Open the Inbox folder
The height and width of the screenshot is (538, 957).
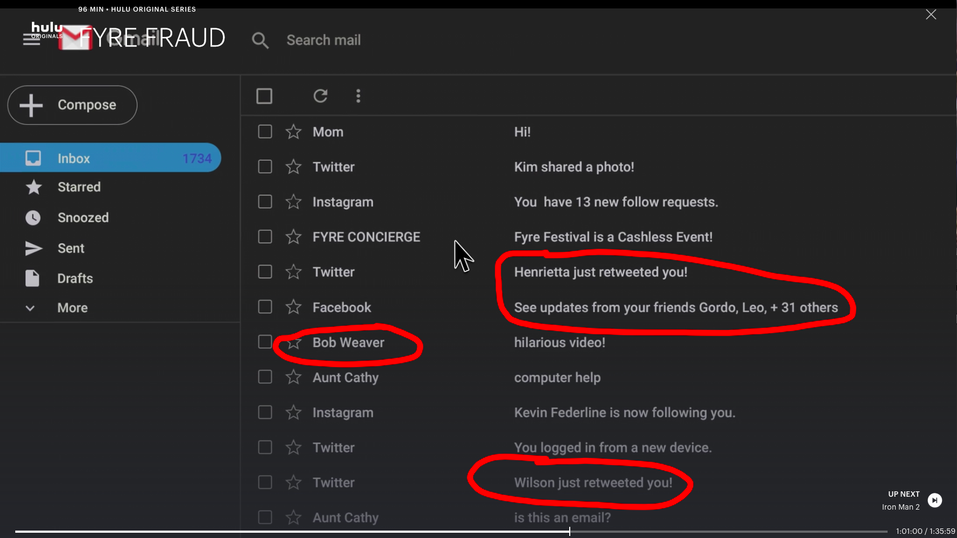click(110, 158)
